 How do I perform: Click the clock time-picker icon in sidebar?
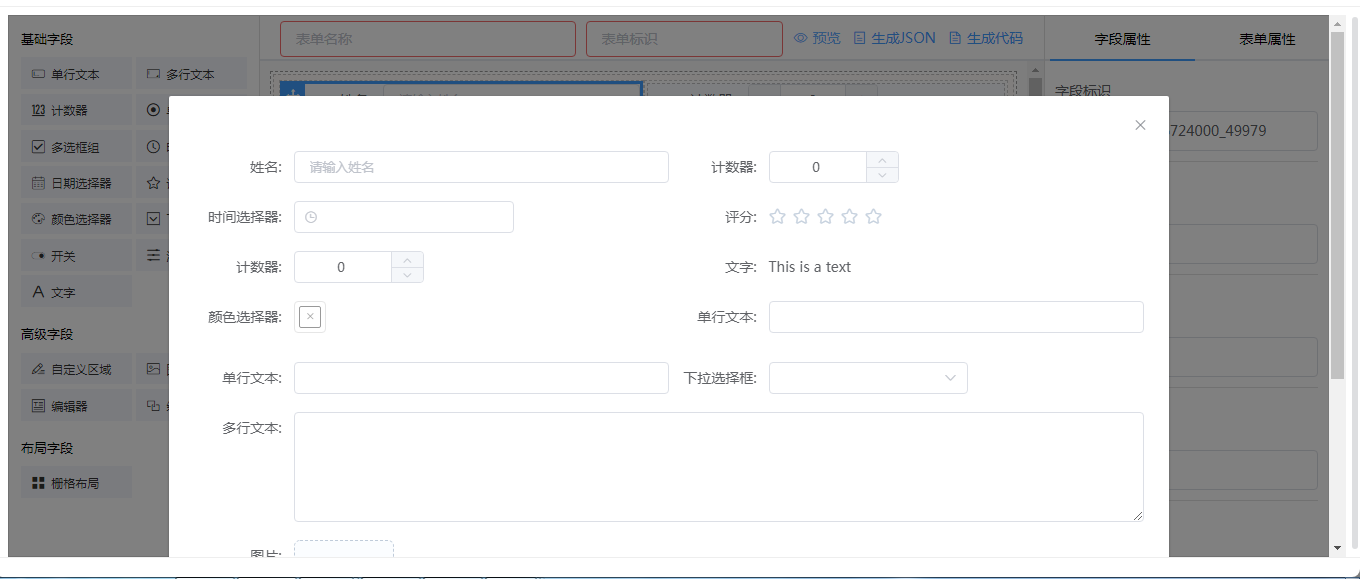pyautogui.click(x=153, y=147)
